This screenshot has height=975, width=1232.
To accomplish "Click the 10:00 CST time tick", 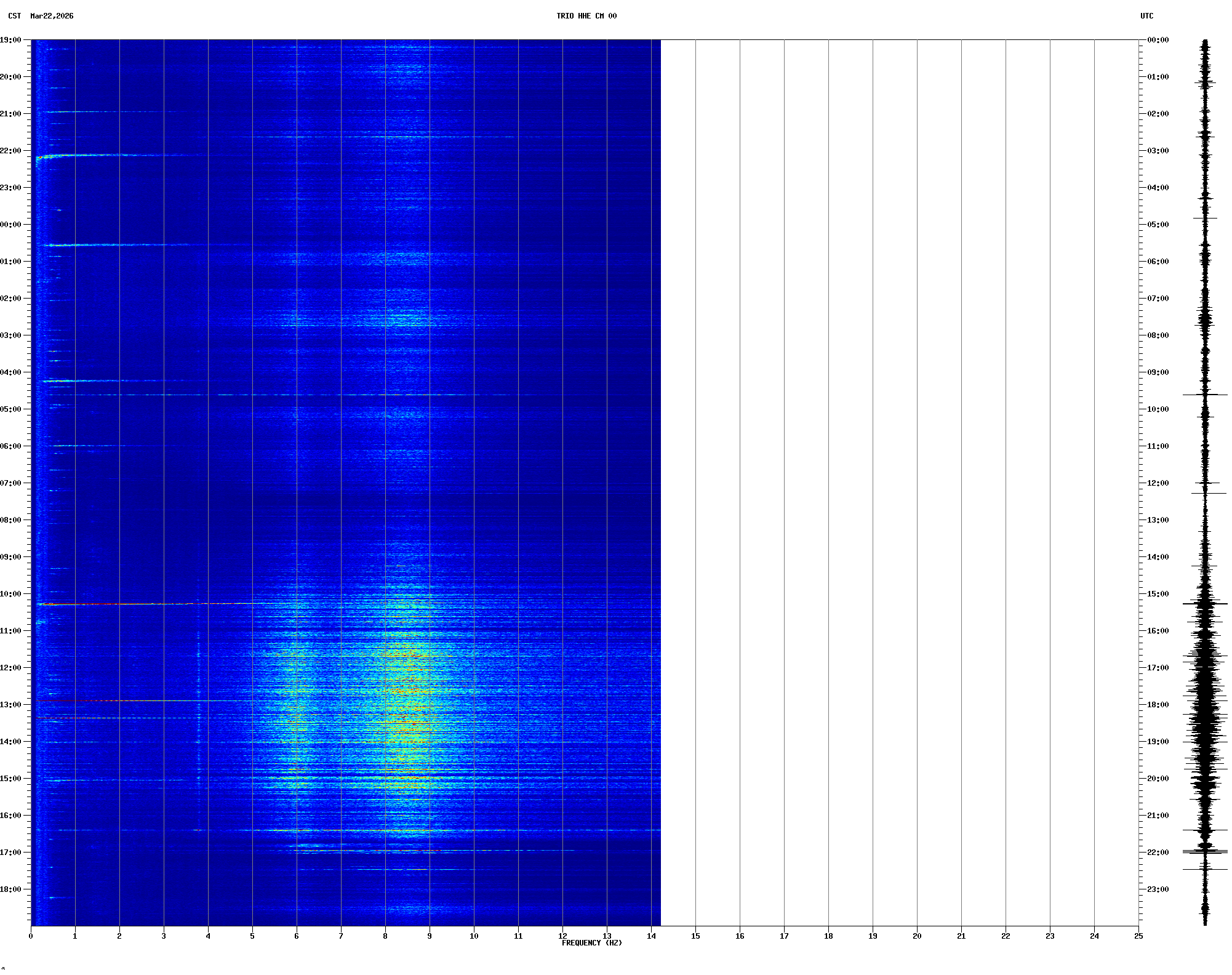I will tap(11, 594).
